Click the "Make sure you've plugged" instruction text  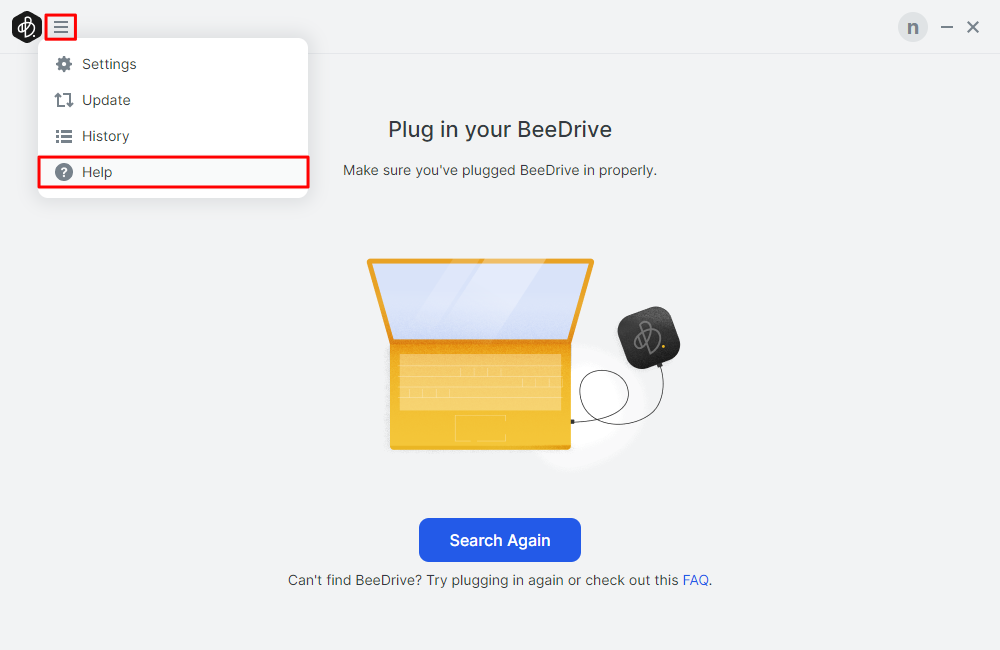click(x=500, y=170)
